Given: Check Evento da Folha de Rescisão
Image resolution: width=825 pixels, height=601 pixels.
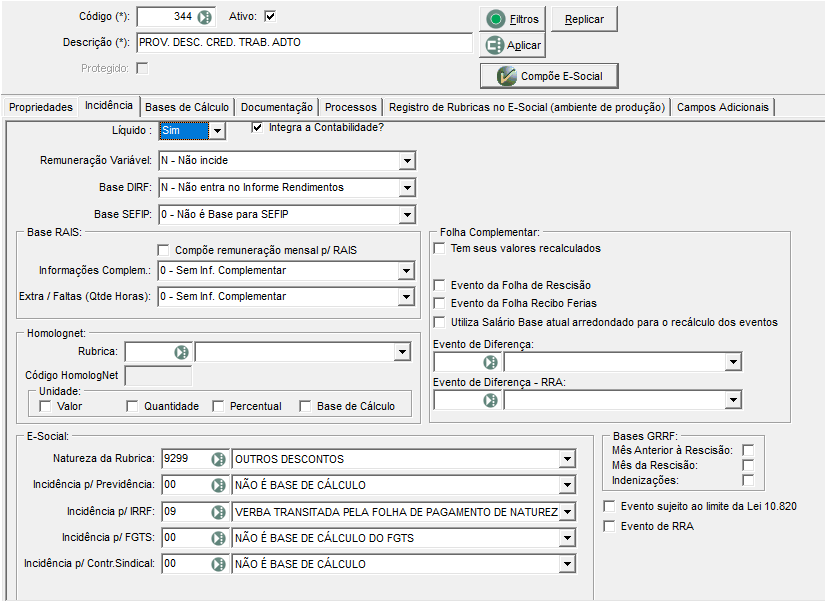Looking at the screenshot, I should click(439, 285).
